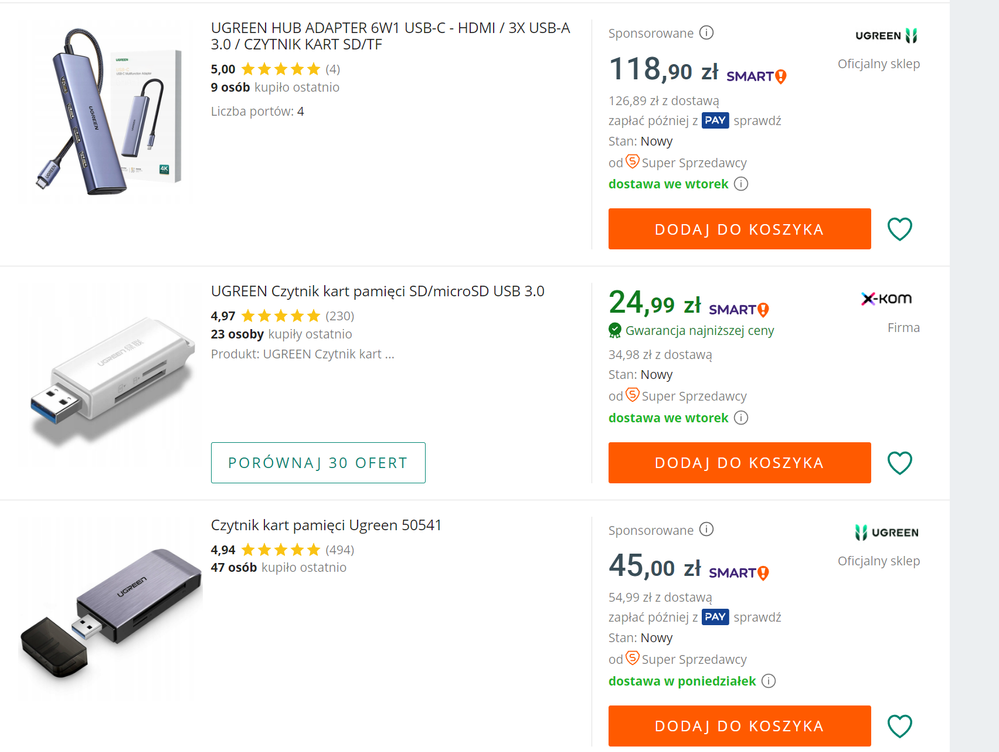The width and height of the screenshot is (999, 752).
Task: Save the UGREEN SD/microSD reader to wishlist
Action: (900, 463)
